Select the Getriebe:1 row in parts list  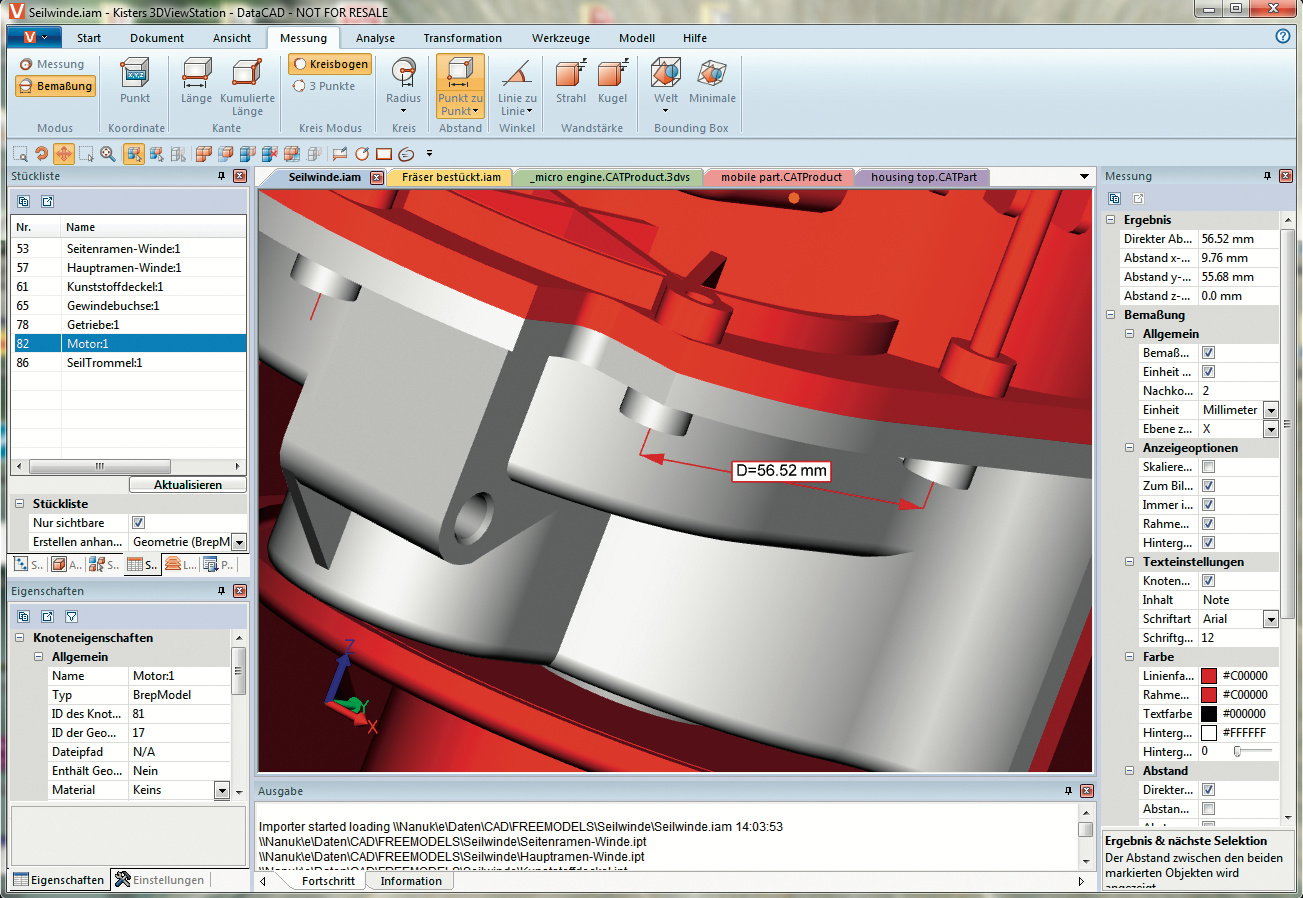click(x=92, y=324)
